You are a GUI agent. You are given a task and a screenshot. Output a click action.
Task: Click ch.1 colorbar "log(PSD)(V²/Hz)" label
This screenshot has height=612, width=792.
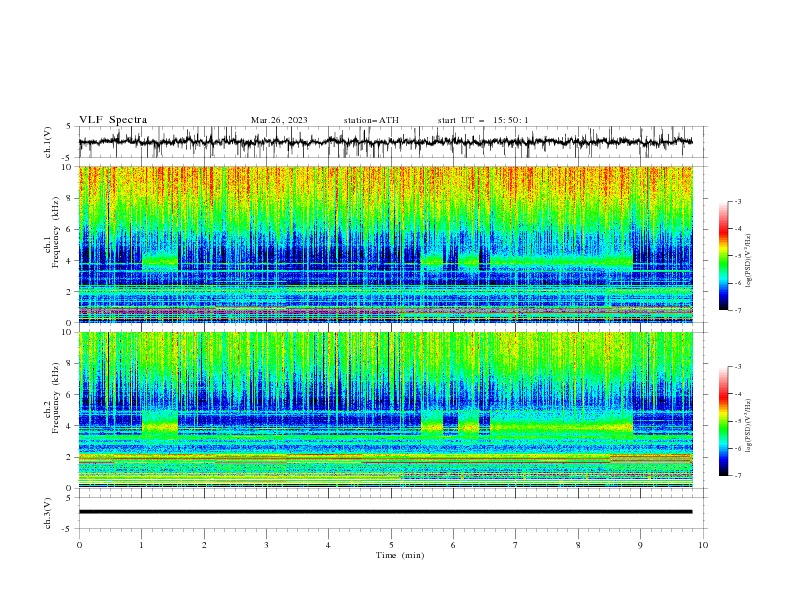[x=748, y=261]
